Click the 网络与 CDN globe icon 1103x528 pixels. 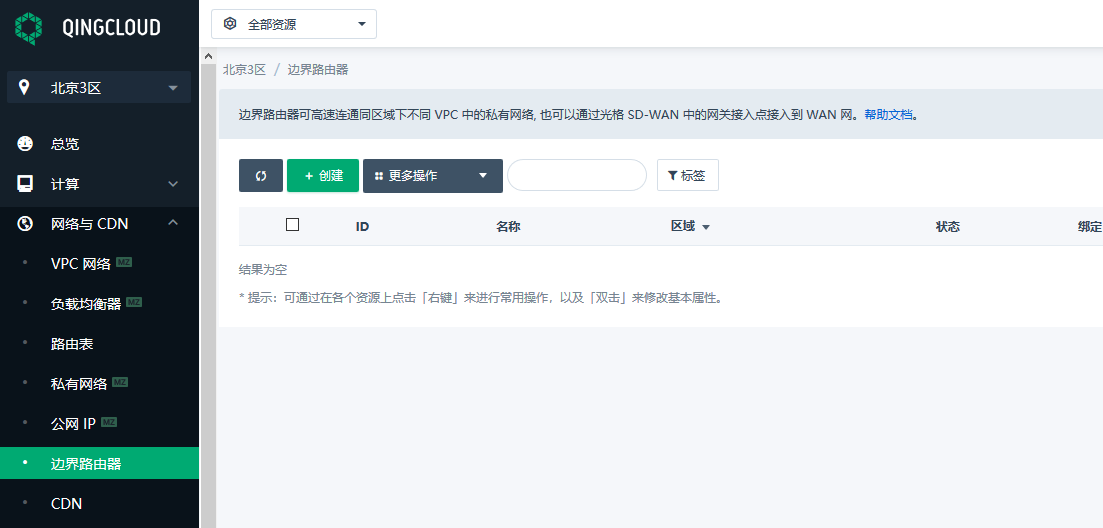[x=26, y=224]
